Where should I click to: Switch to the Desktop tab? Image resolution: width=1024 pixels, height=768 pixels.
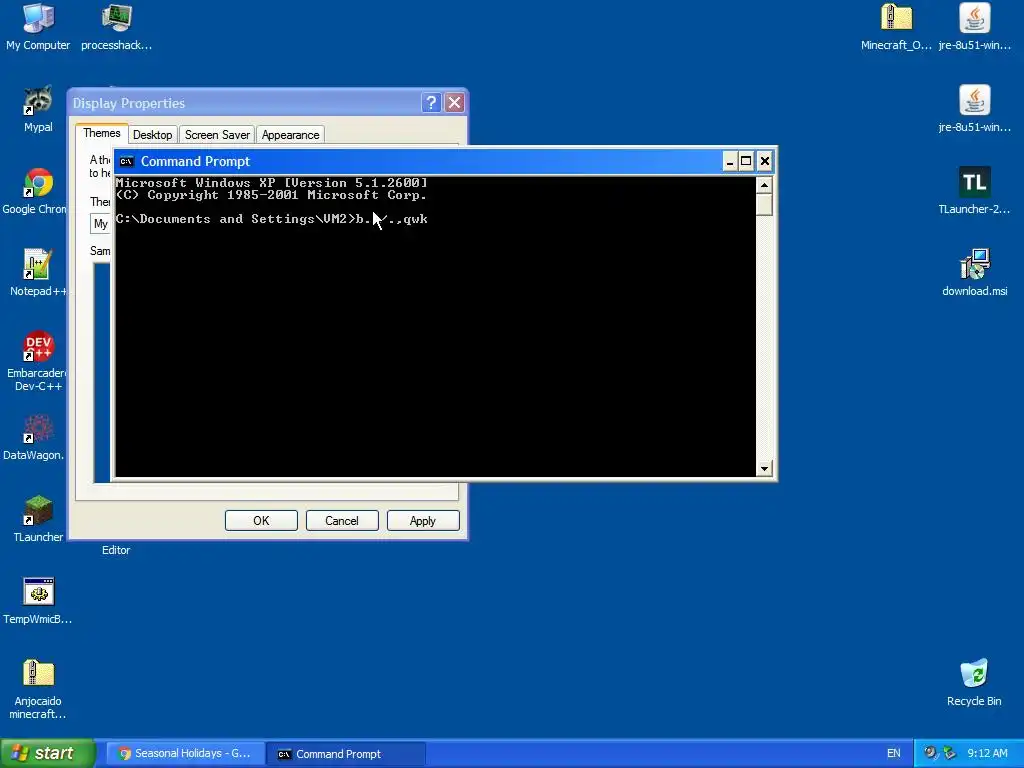(x=152, y=135)
